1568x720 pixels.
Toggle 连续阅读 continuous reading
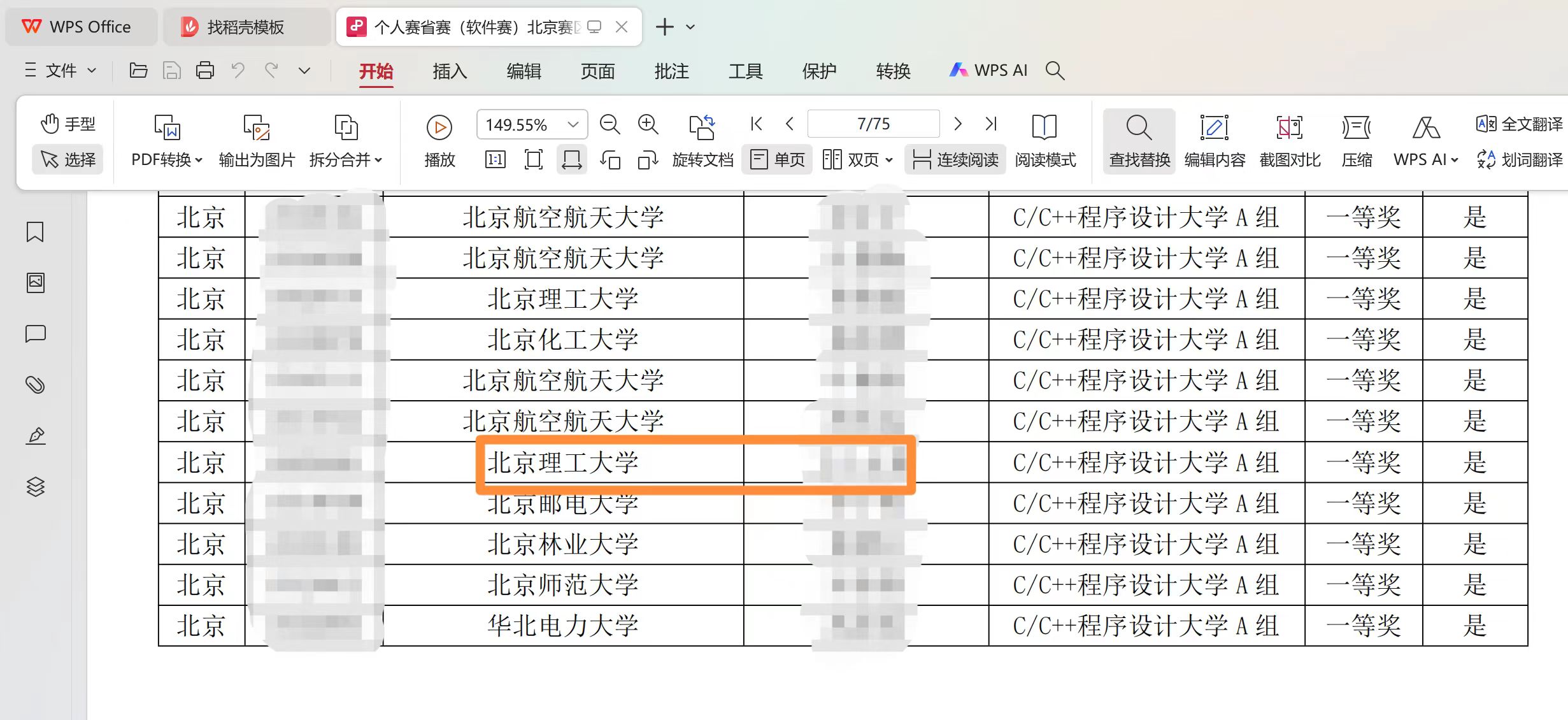[x=955, y=159]
